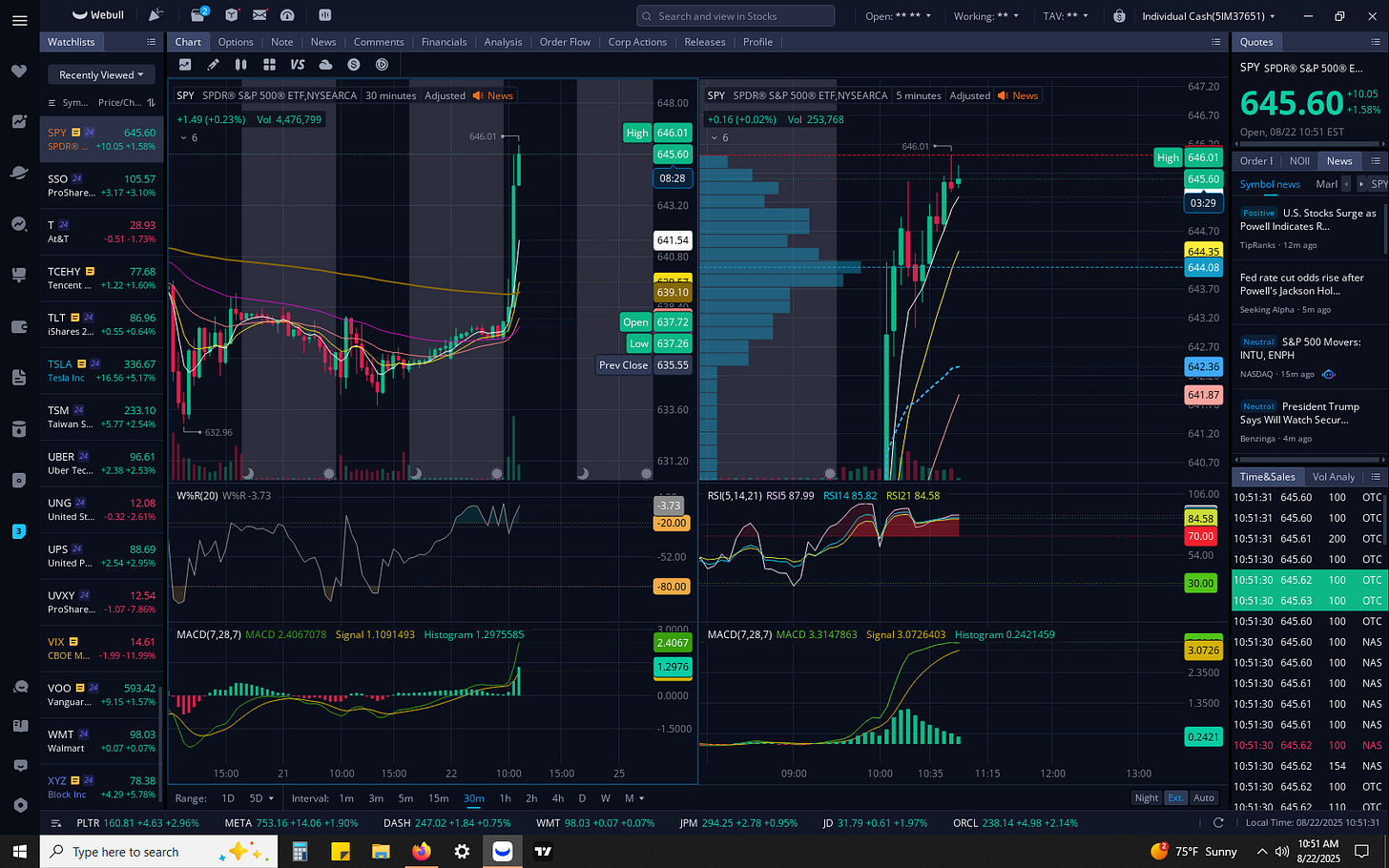Open the NOII tab

click(1299, 160)
